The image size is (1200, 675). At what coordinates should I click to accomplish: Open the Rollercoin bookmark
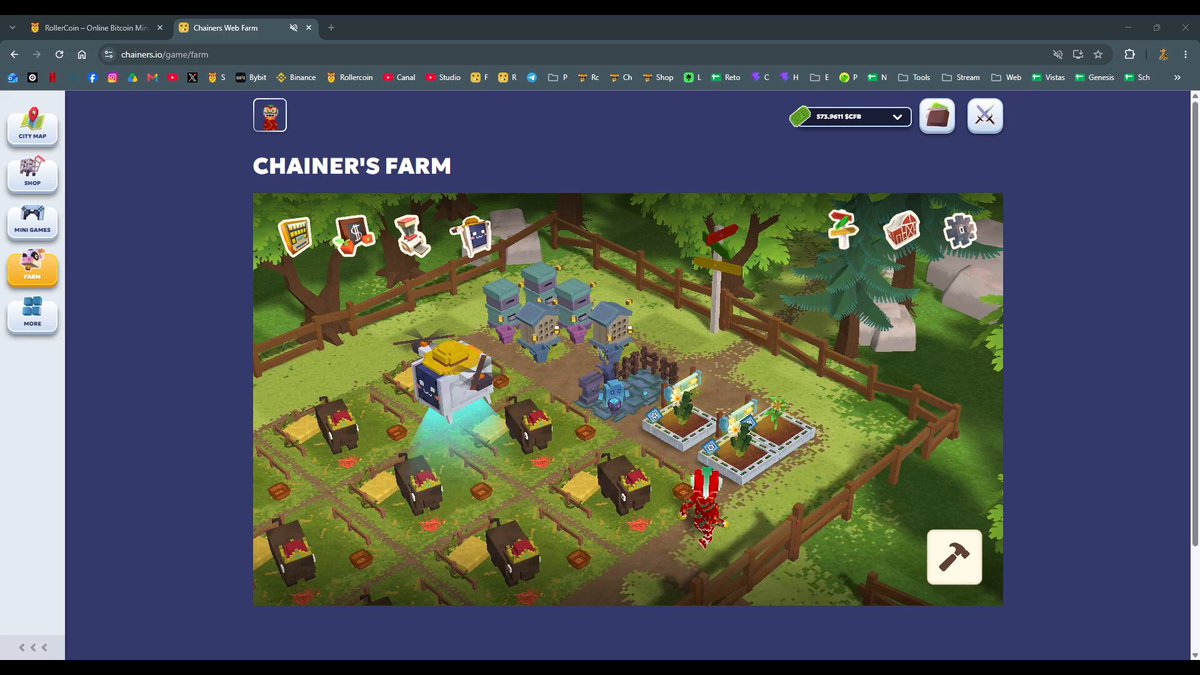pyautogui.click(x=350, y=77)
